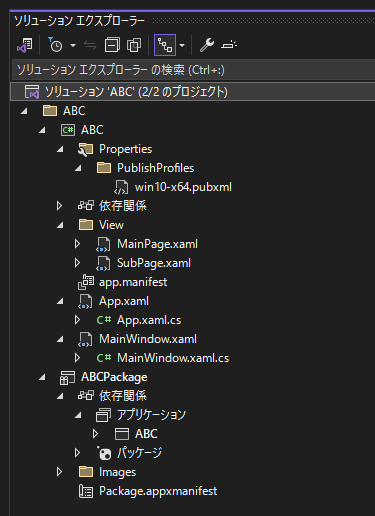Screen dimensions: 375x516
Task: Click the C# icon beside App.xaml.cs
Action: [x=104, y=320]
